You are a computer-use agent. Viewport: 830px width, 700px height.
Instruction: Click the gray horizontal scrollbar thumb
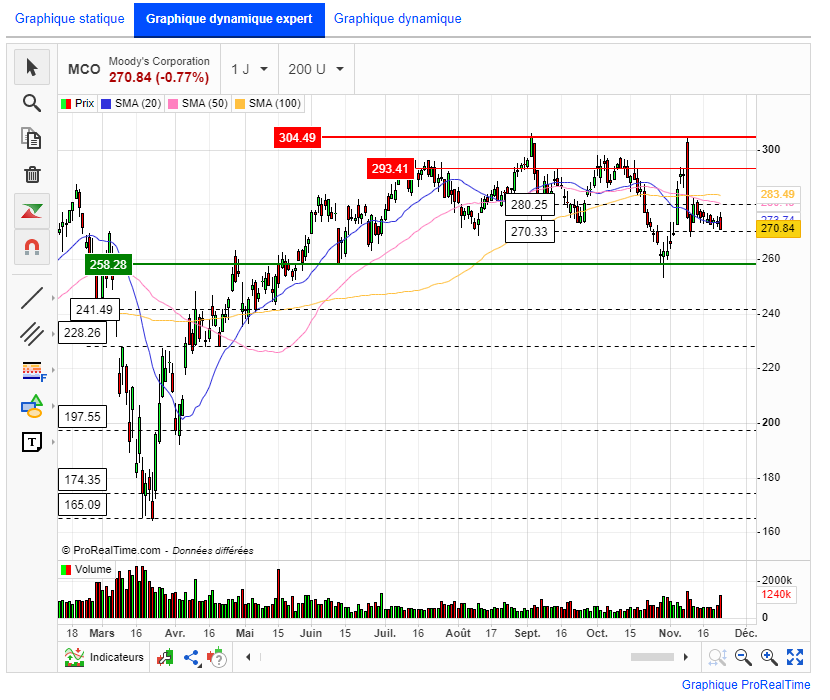(x=652, y=657)
